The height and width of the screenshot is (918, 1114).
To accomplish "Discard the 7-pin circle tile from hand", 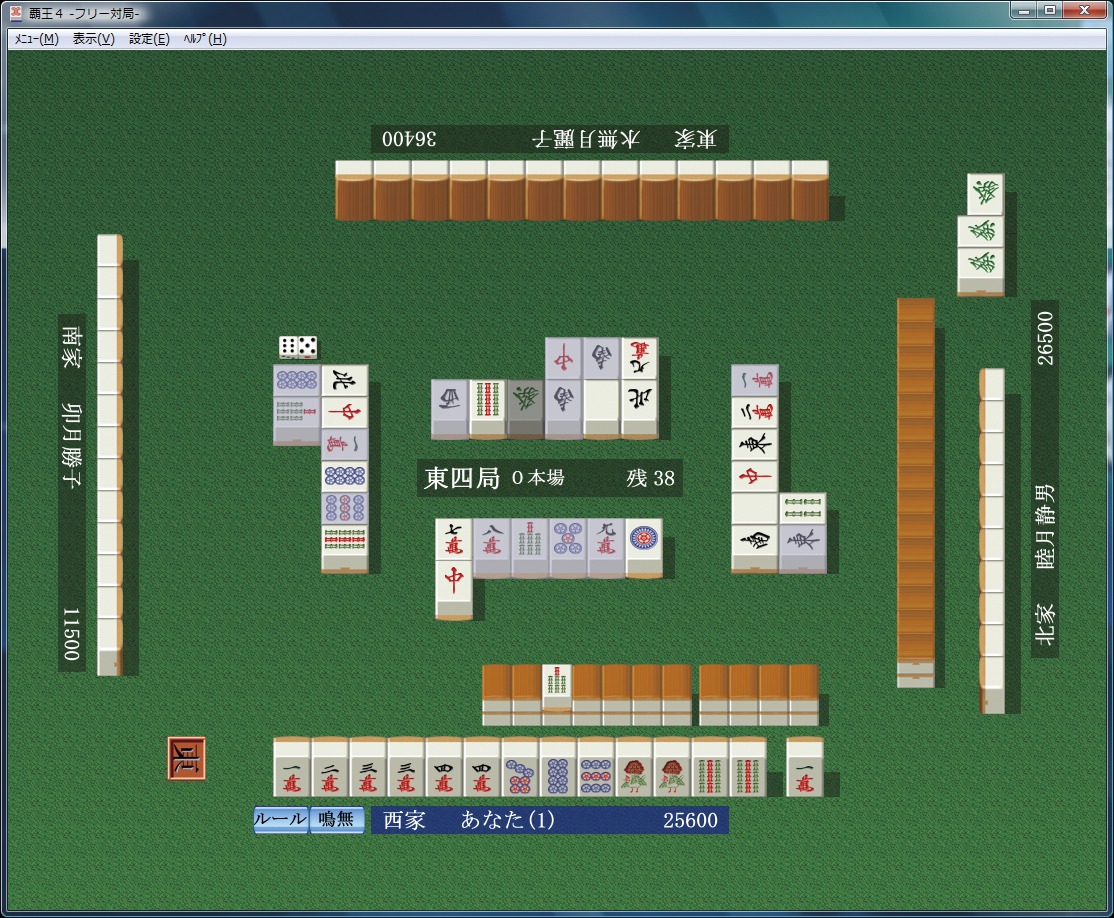I will (520, 769).
